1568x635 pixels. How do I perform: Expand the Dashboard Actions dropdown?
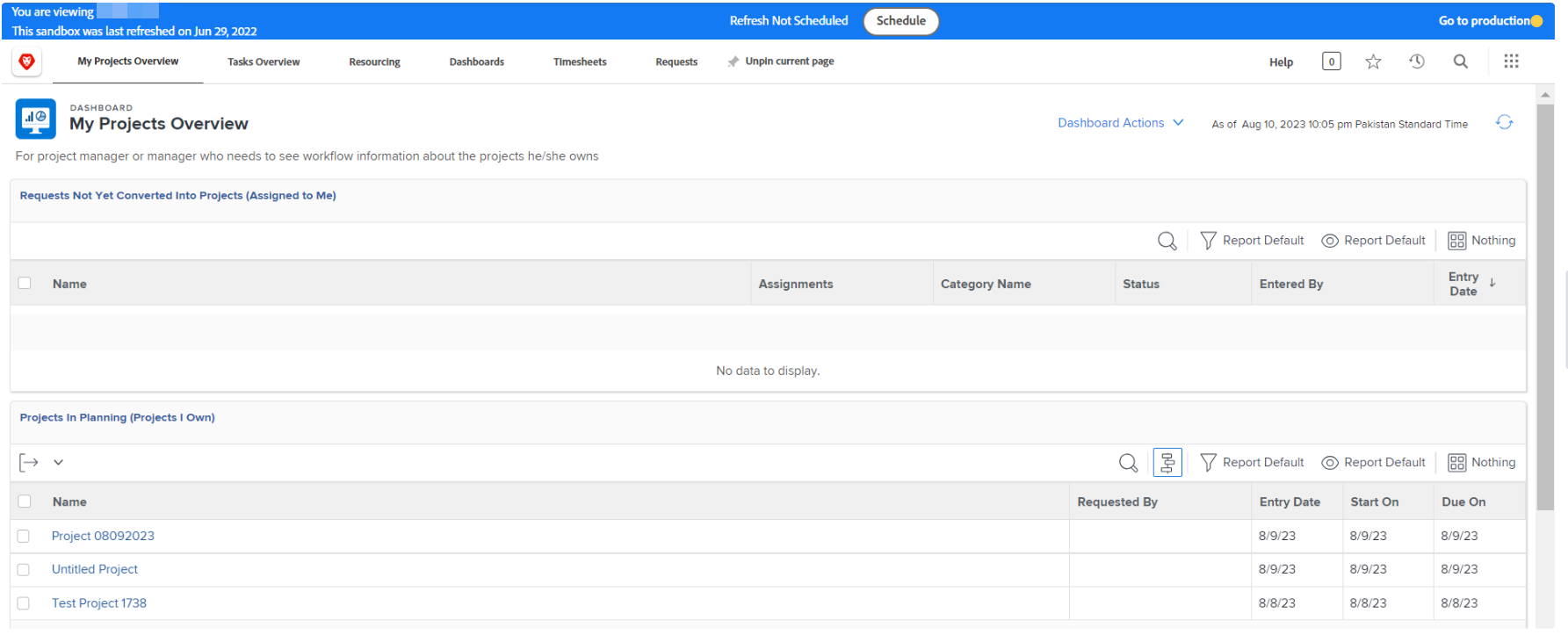tap(1120, 123)
